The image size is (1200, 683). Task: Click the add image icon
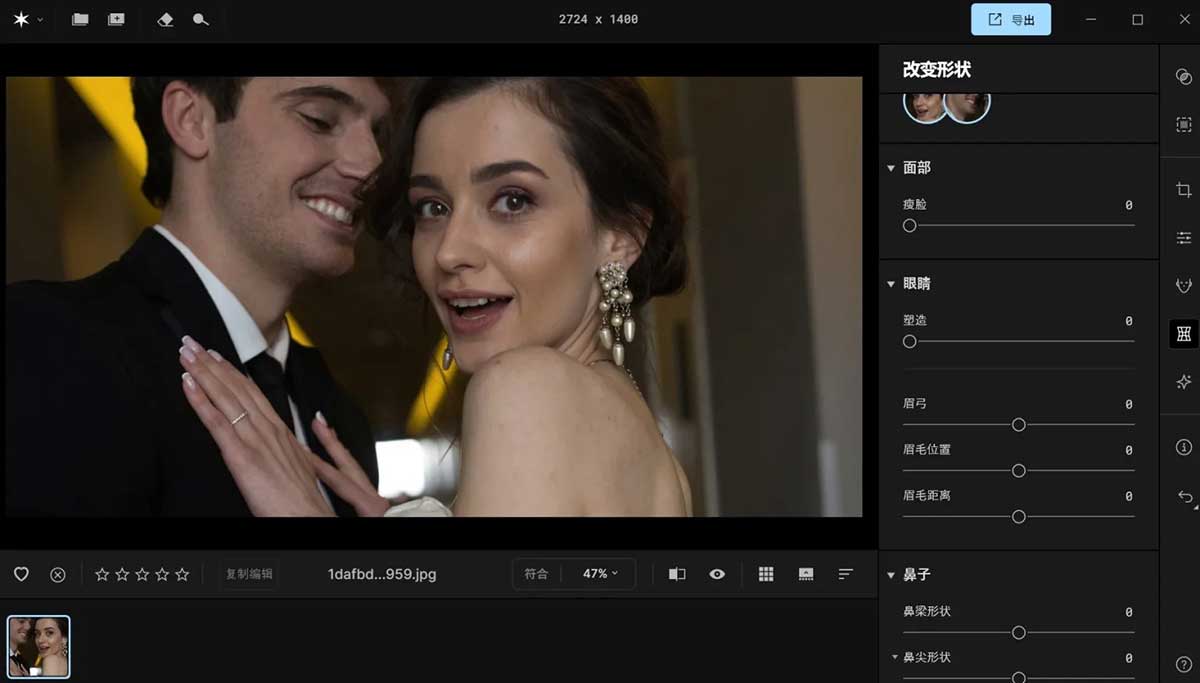point(116,19)
